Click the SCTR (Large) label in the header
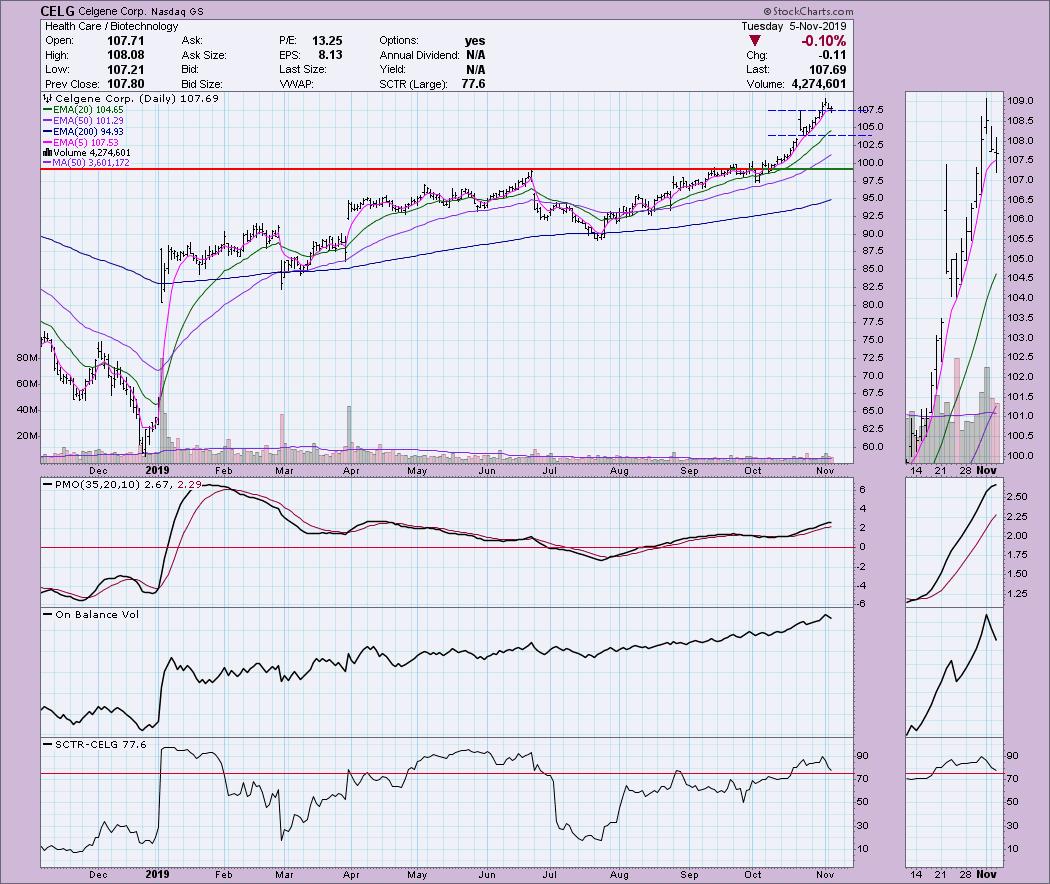 pos(412,84)
